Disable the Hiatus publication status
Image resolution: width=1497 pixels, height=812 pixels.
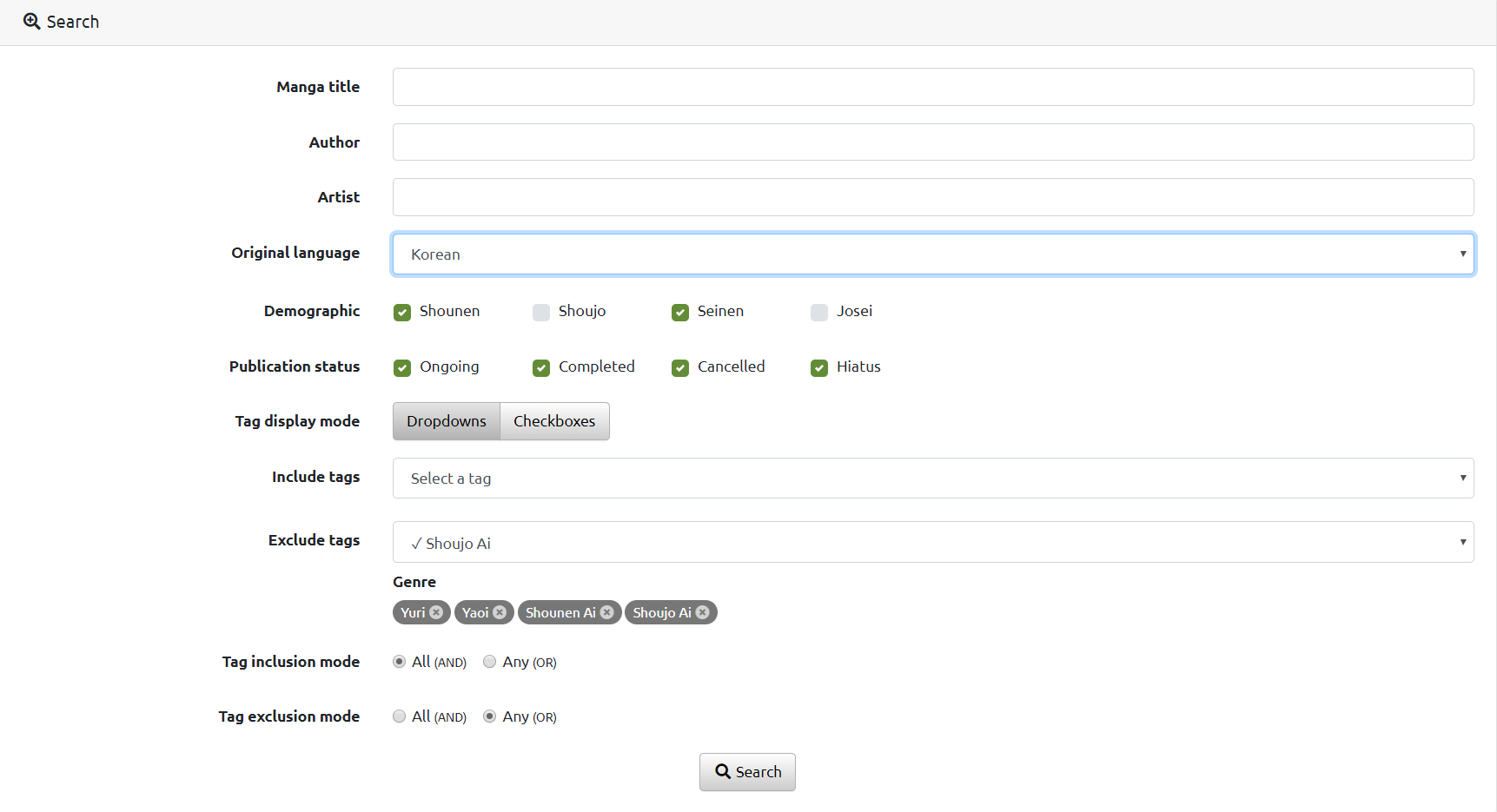(819, 367)
